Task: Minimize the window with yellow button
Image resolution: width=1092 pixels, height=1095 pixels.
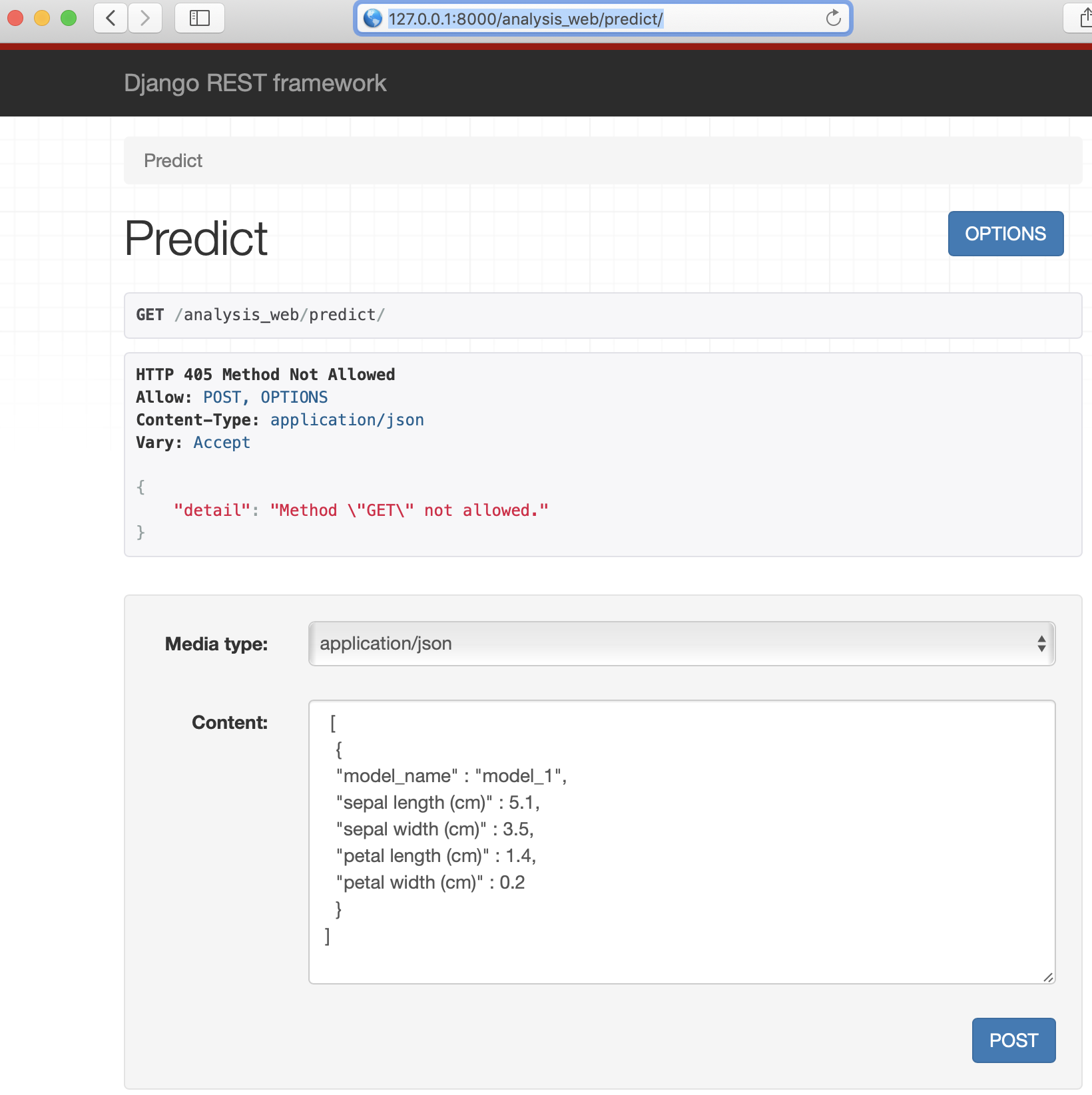Action: click(42, 18)
